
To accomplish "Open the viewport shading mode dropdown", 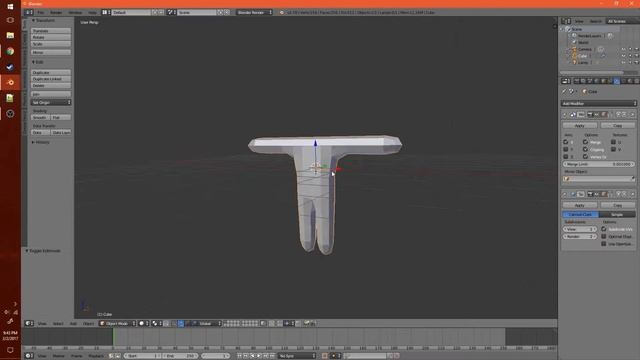I will tap(144, 324).
